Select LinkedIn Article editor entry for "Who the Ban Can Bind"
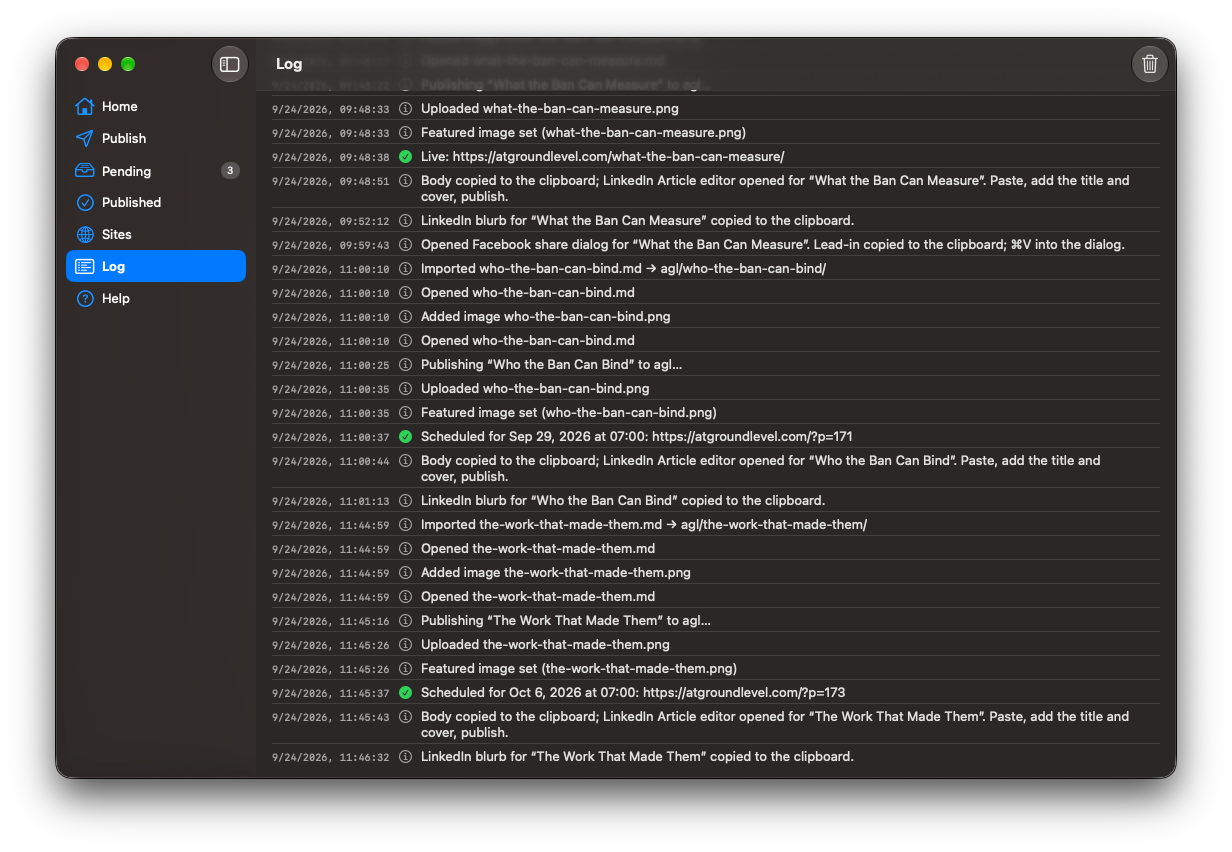This screenshot has width=1232, height=852. coord(716,468)
